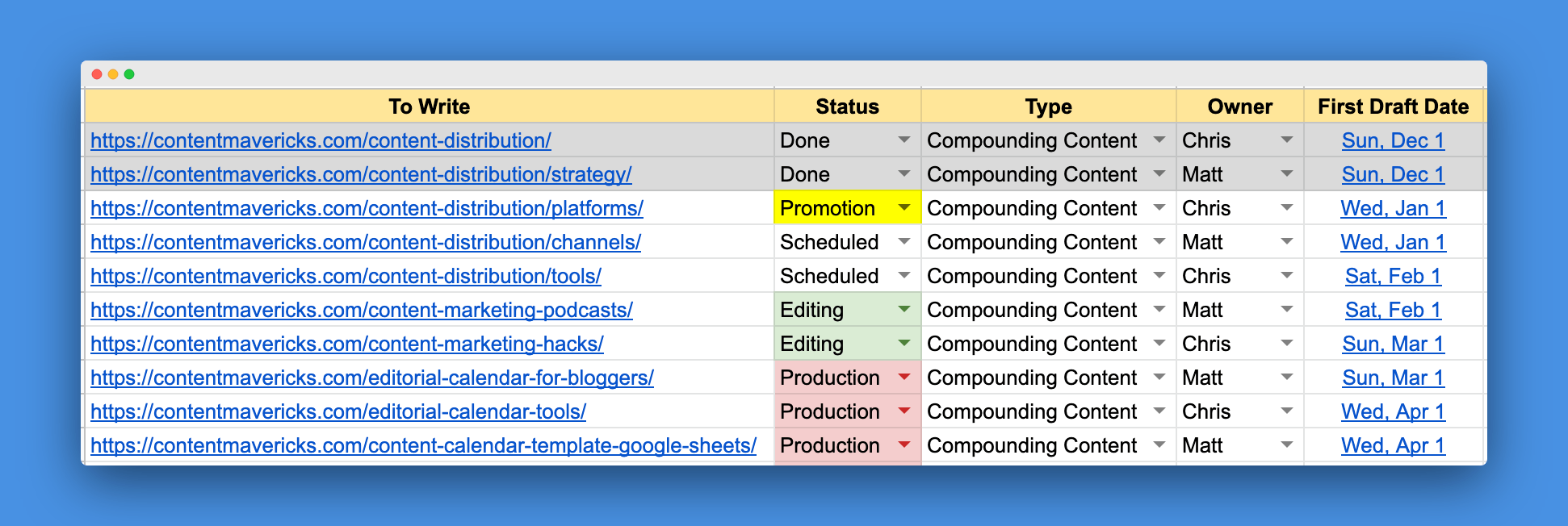This screenshot has width=1568, height=526.
Task: Open the content-calendar-template-google-sheets/ link
Action: coord(423,445)
